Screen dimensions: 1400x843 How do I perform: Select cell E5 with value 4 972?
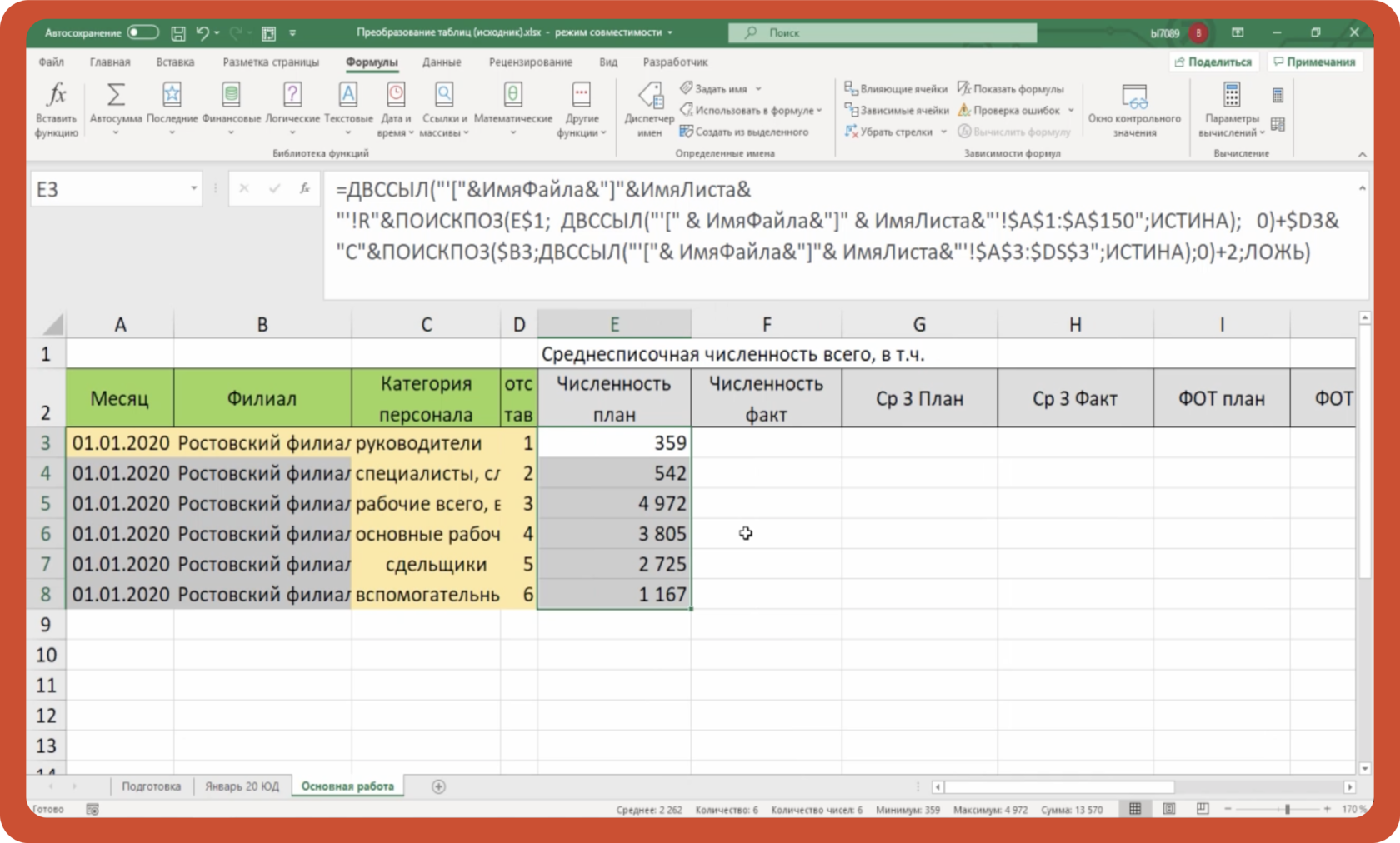614,504
